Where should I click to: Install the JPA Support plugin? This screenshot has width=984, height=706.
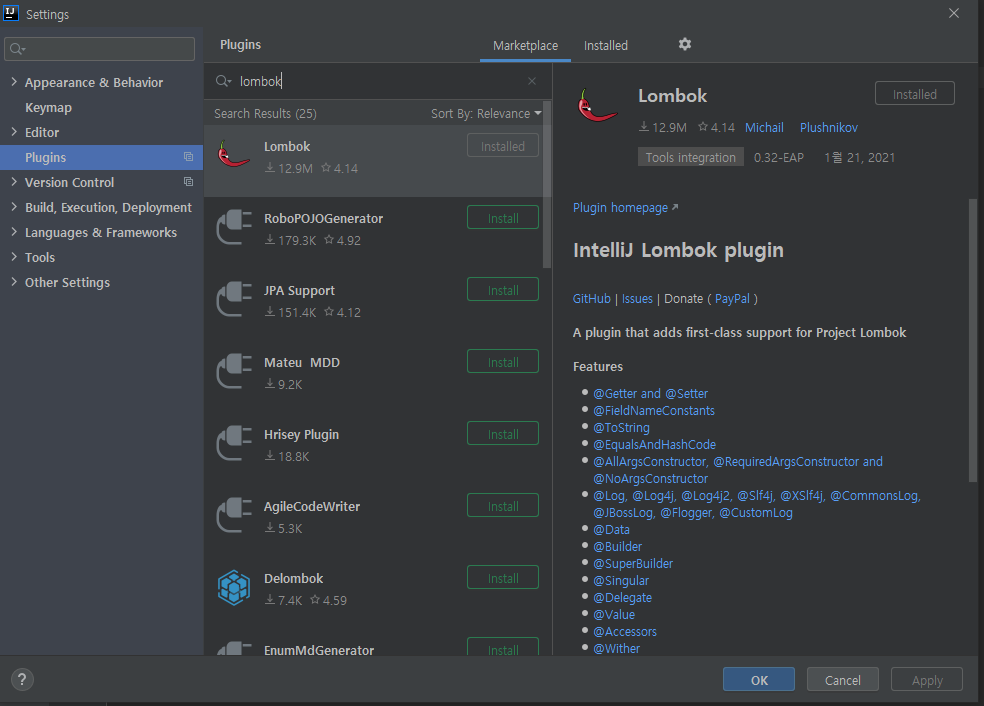503,290
